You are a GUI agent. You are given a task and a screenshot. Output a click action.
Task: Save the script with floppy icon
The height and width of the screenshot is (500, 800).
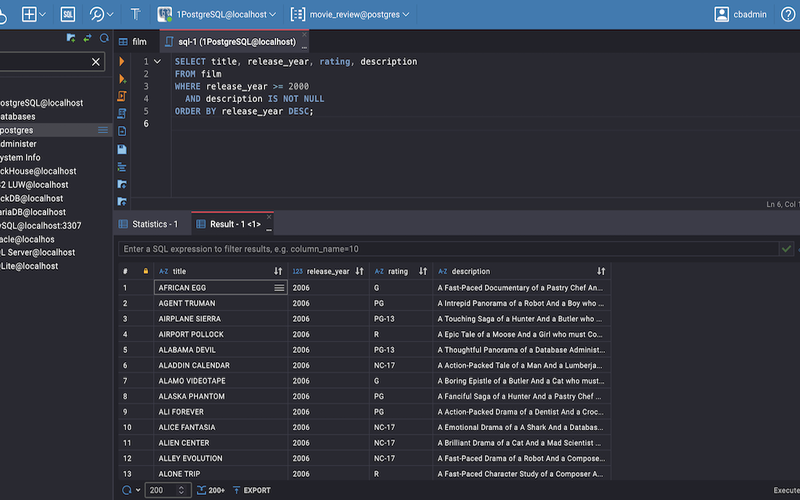click(122, 149)
